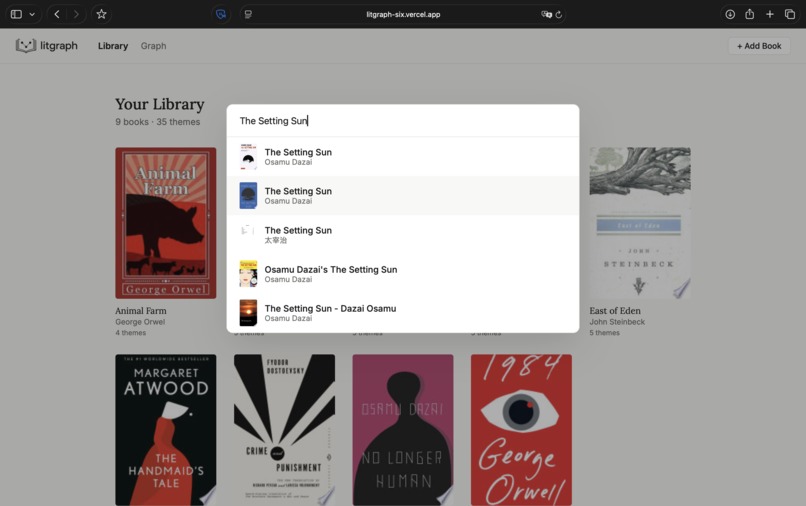Image resolution: width=806 pixels, height=506 pixels.
Task: Switch to the Graph tab
Action: pyautogui.click(x=153, y=46)
